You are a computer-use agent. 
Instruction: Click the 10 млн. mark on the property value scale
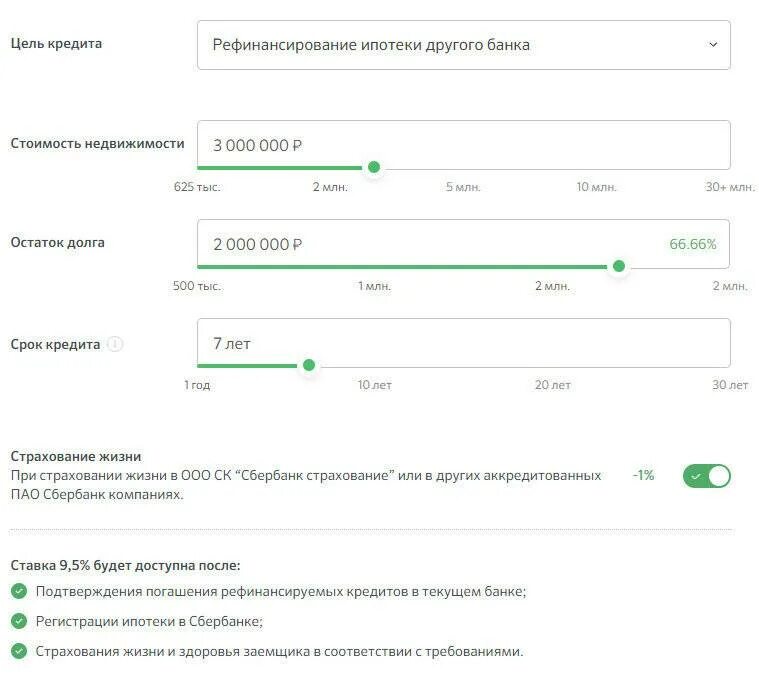coord(596,187)
